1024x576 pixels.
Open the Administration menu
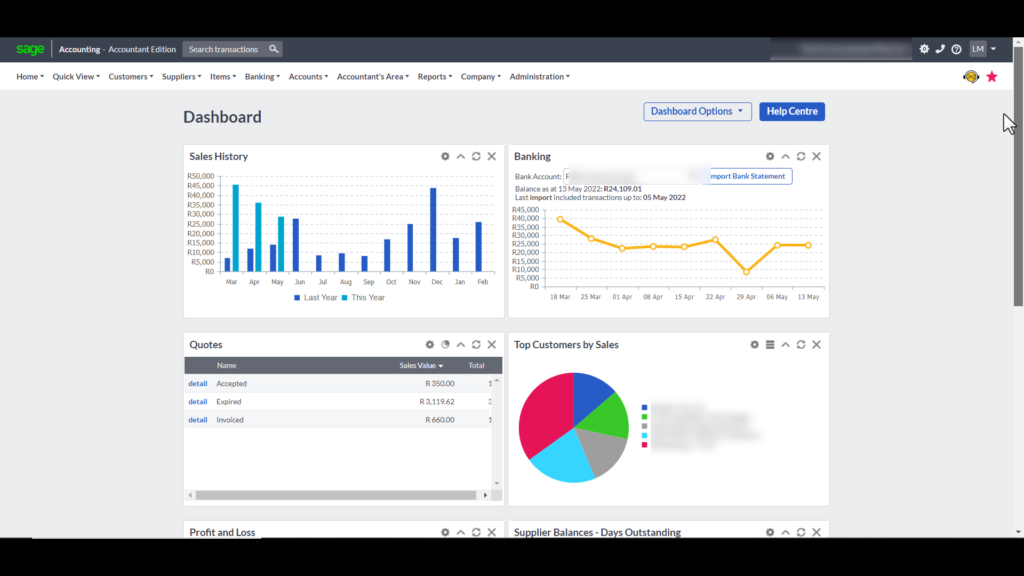point(539,76)
